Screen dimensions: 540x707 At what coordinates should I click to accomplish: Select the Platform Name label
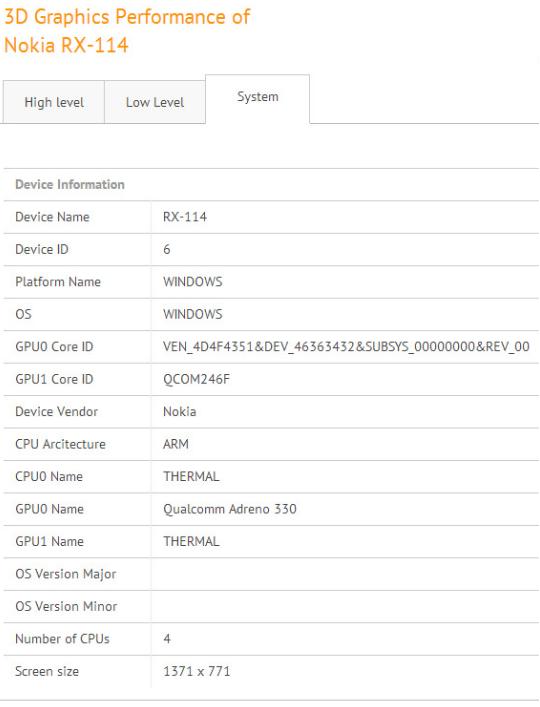tap(58, 282)
